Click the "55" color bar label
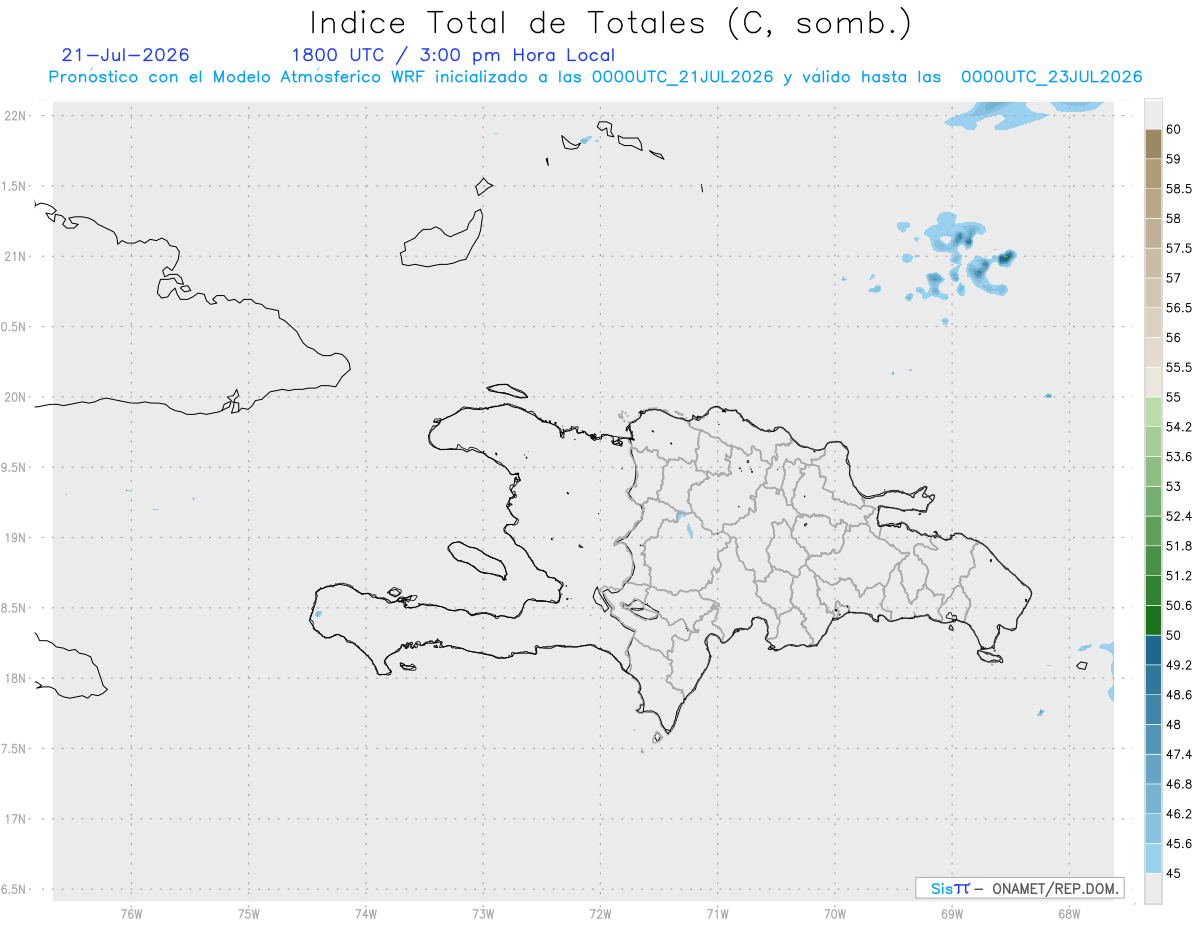This screenshot has height=927, width=1200. [x=1174, y=397]
